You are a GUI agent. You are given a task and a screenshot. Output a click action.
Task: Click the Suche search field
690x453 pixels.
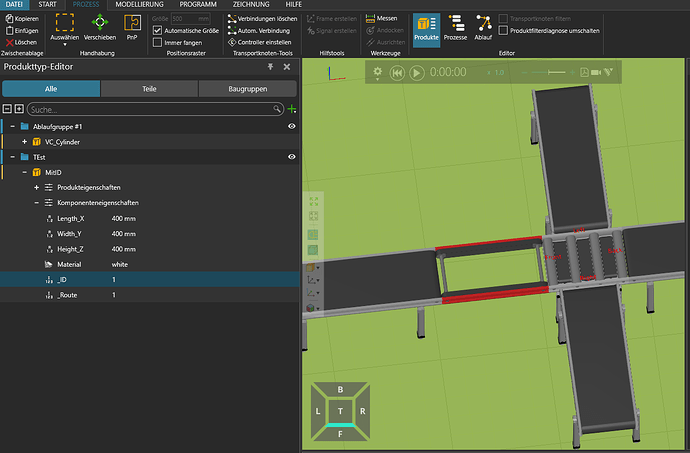pos(155,109)
